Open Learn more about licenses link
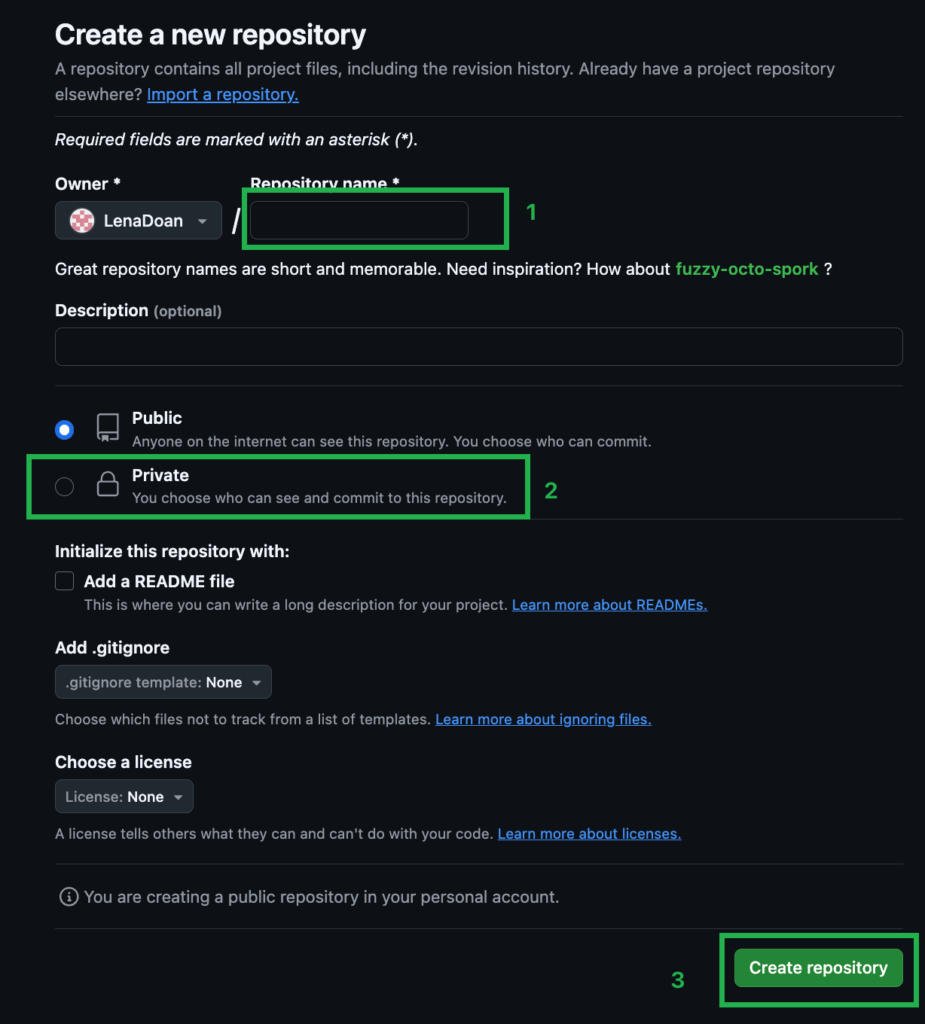925x1024 pixels. pos(589,833)
